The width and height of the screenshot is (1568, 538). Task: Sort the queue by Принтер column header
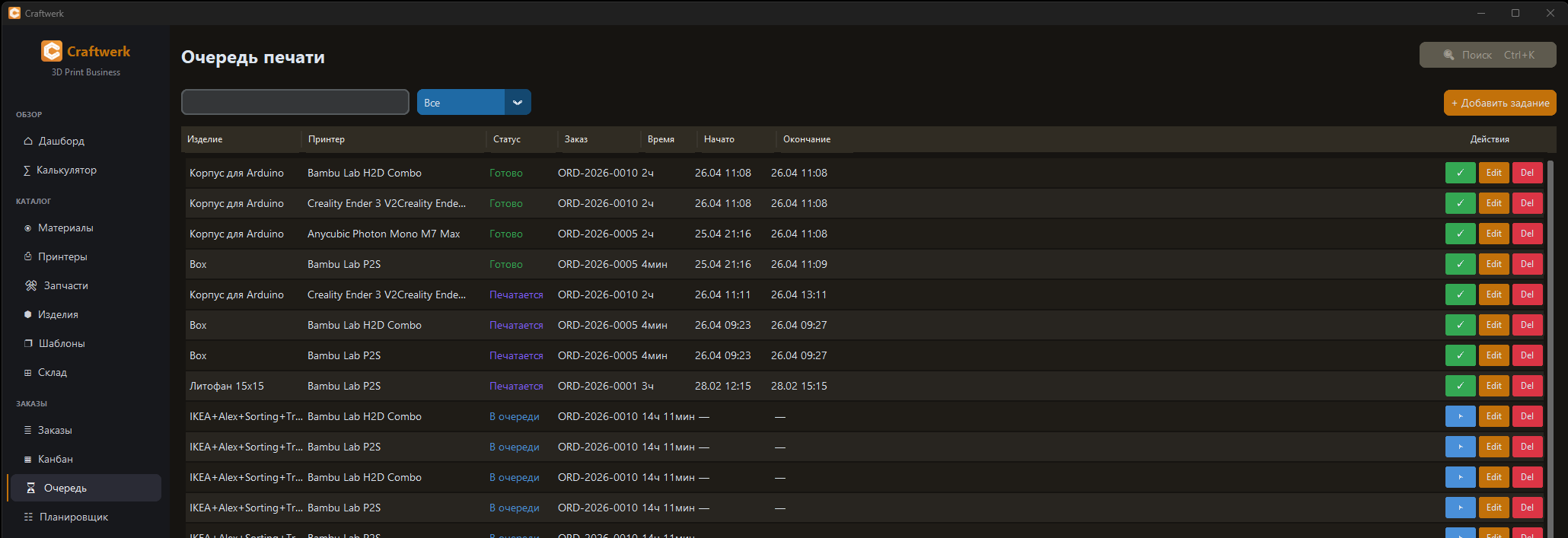pos(327,139)
